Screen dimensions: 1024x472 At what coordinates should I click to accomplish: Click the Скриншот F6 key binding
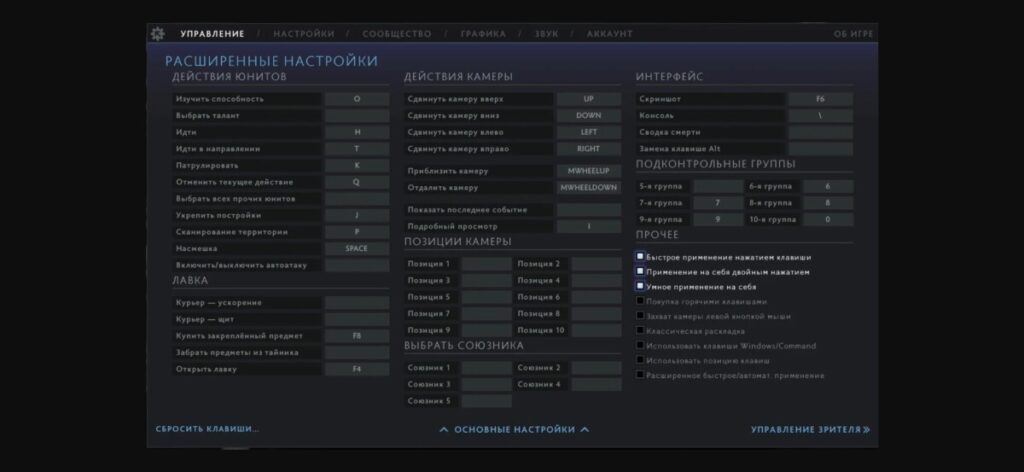(x=820, y=99)
